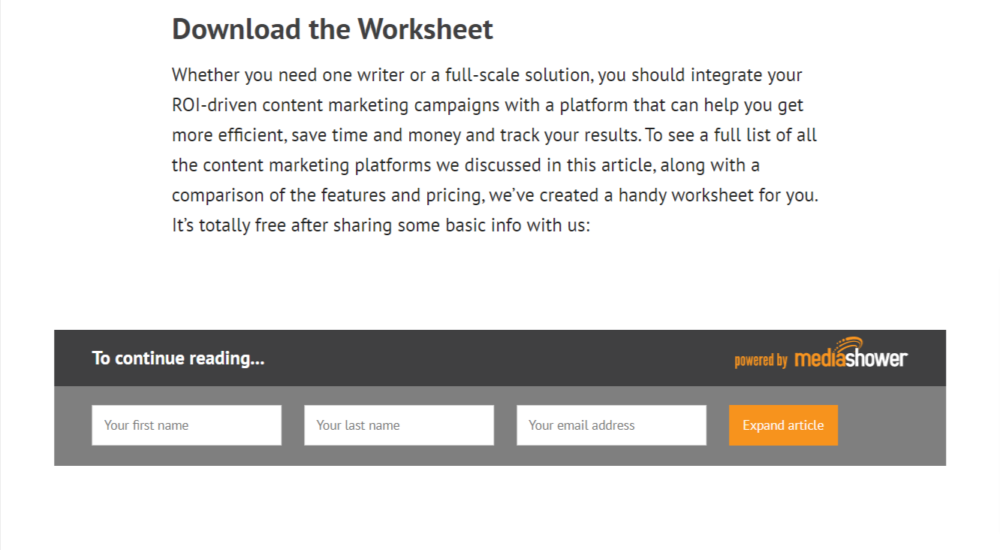Focus the 'Your first name' field

(186, 425)
